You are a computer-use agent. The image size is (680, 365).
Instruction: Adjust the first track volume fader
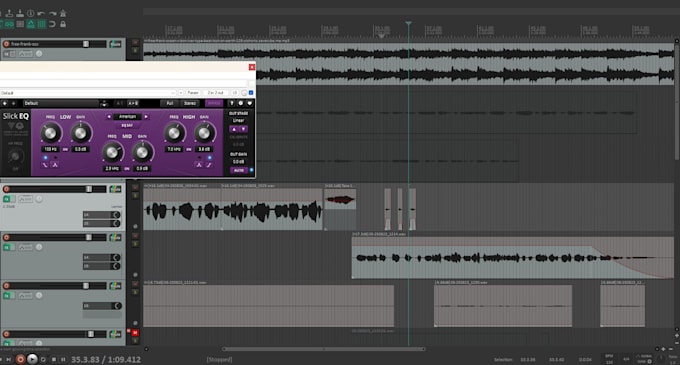[x=86, y=44]
